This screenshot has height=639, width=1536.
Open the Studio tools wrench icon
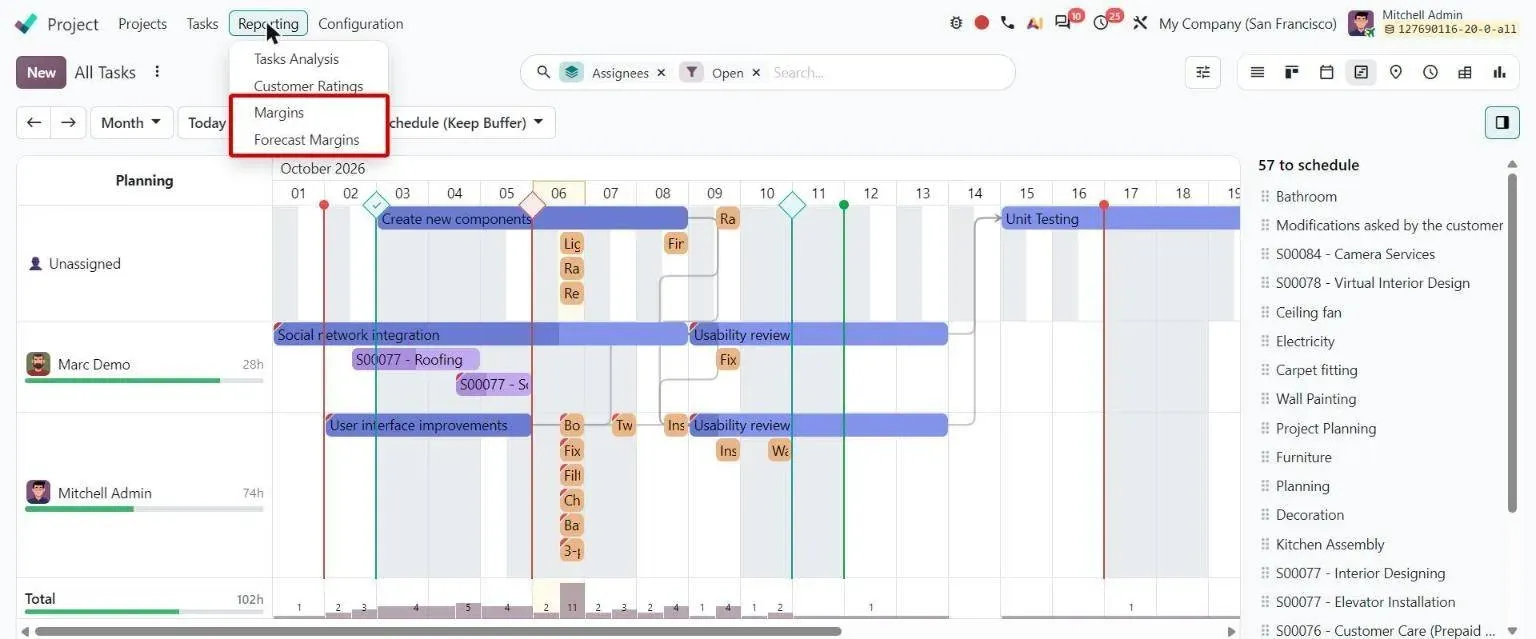coord(1140,23)
